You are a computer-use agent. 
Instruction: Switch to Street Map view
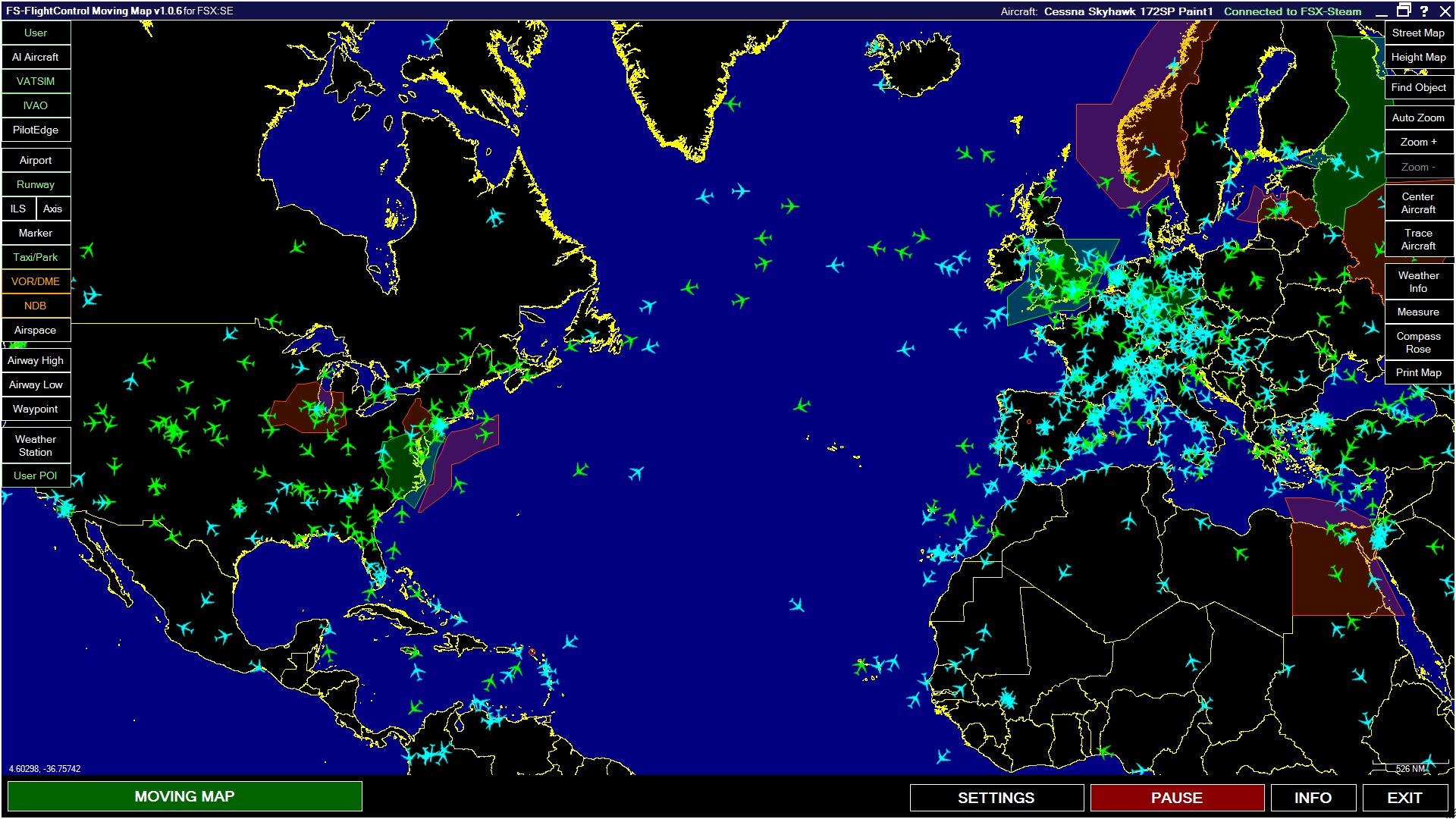click(1418, 32)
